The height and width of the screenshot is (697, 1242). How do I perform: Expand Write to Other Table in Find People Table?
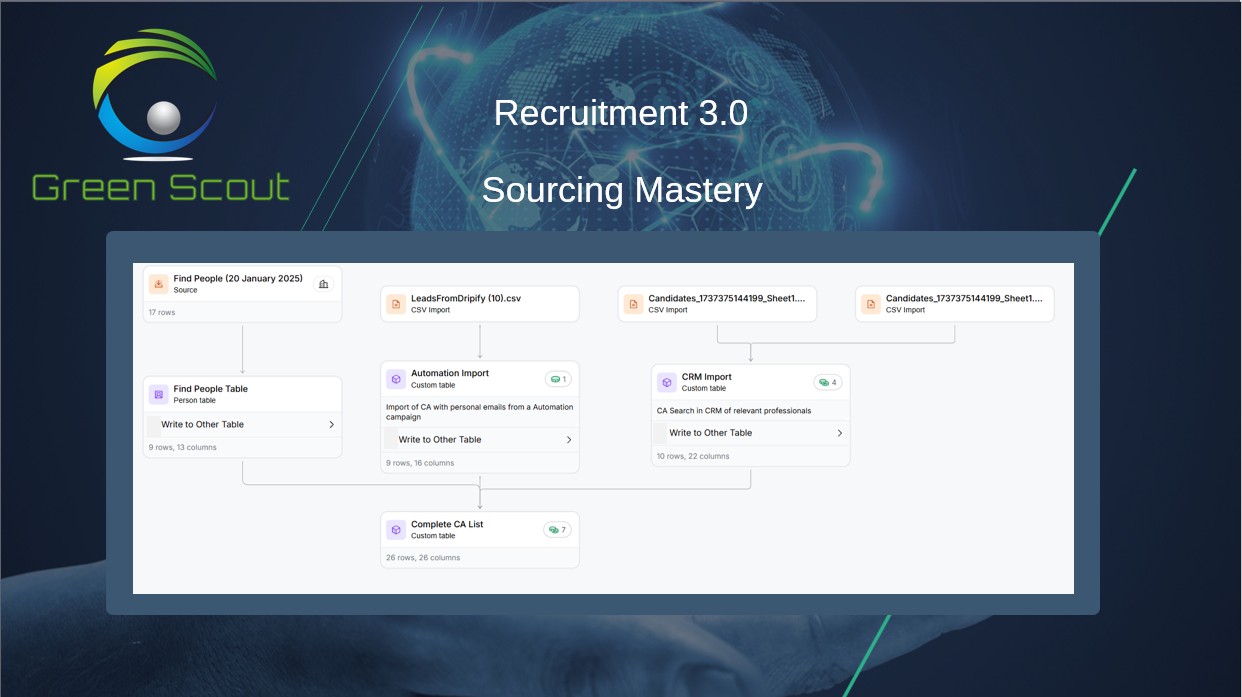coord(331,425)
